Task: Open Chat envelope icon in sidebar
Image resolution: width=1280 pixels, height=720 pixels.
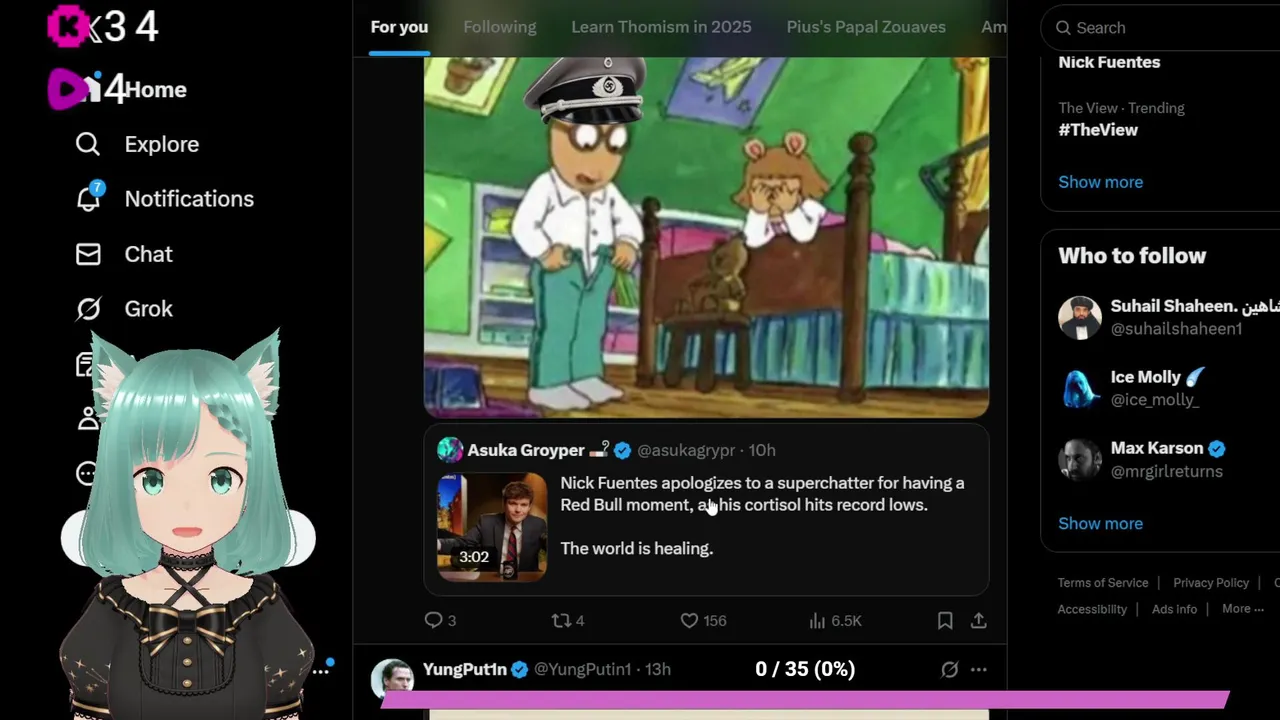Action: tap(88, 254)
